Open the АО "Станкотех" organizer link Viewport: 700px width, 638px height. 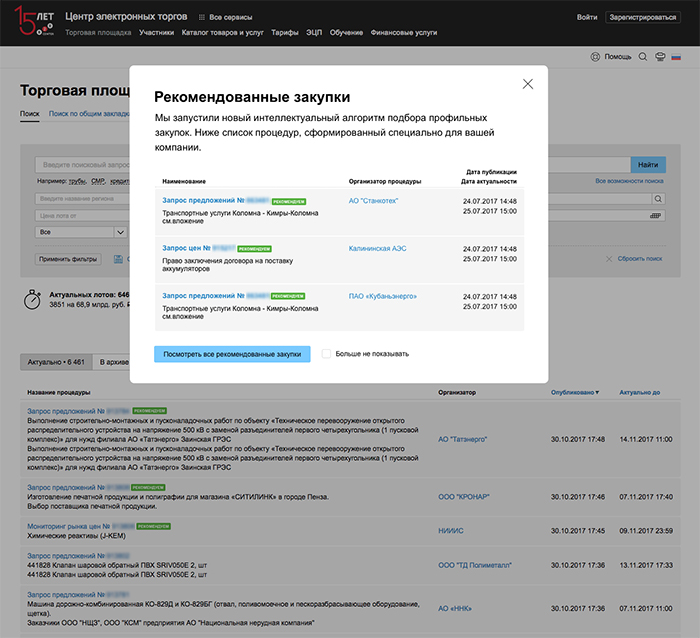coord(373,200)
